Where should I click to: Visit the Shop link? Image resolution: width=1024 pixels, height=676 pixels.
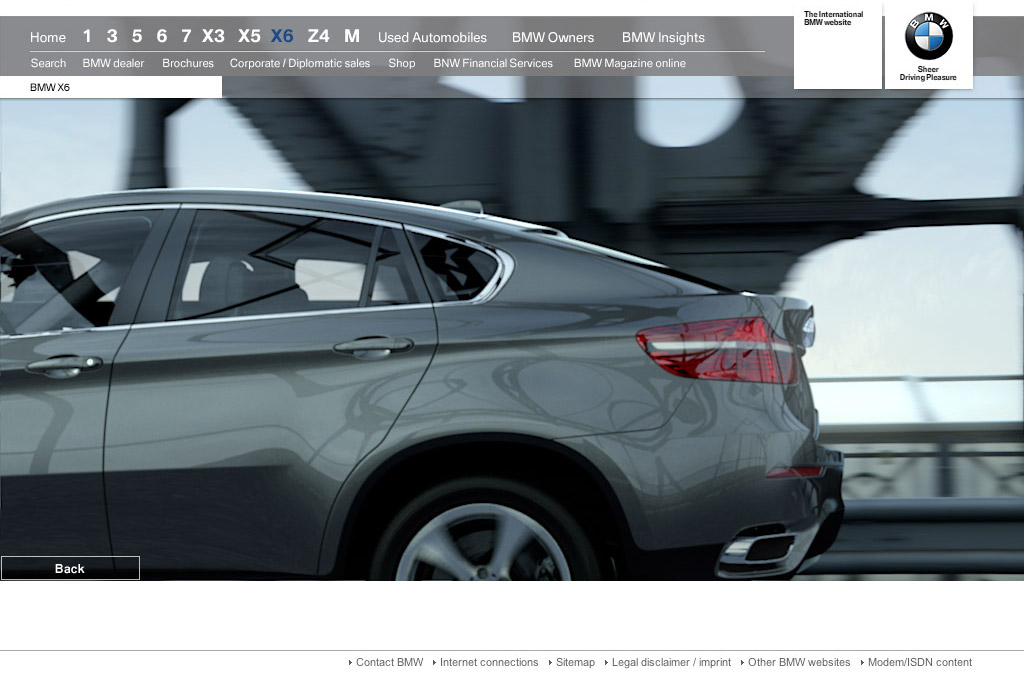402,63
